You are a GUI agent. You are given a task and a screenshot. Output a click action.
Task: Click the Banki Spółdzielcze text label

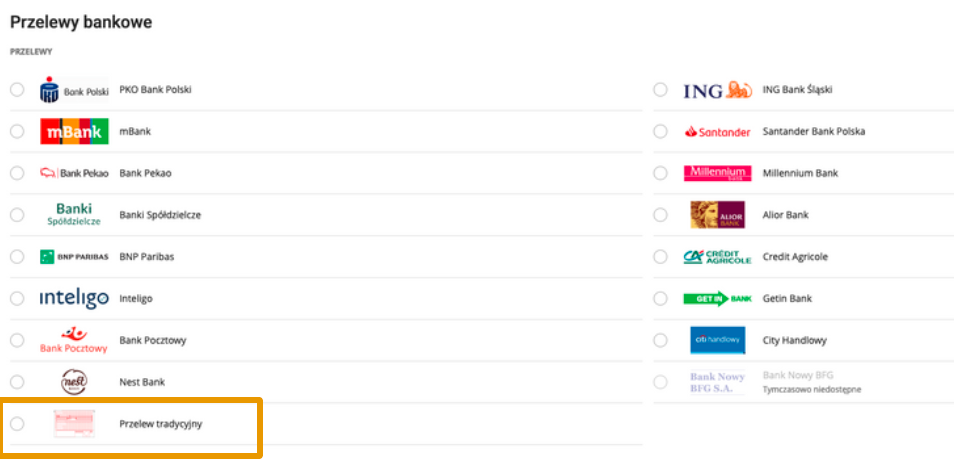[x=160, y=215]
